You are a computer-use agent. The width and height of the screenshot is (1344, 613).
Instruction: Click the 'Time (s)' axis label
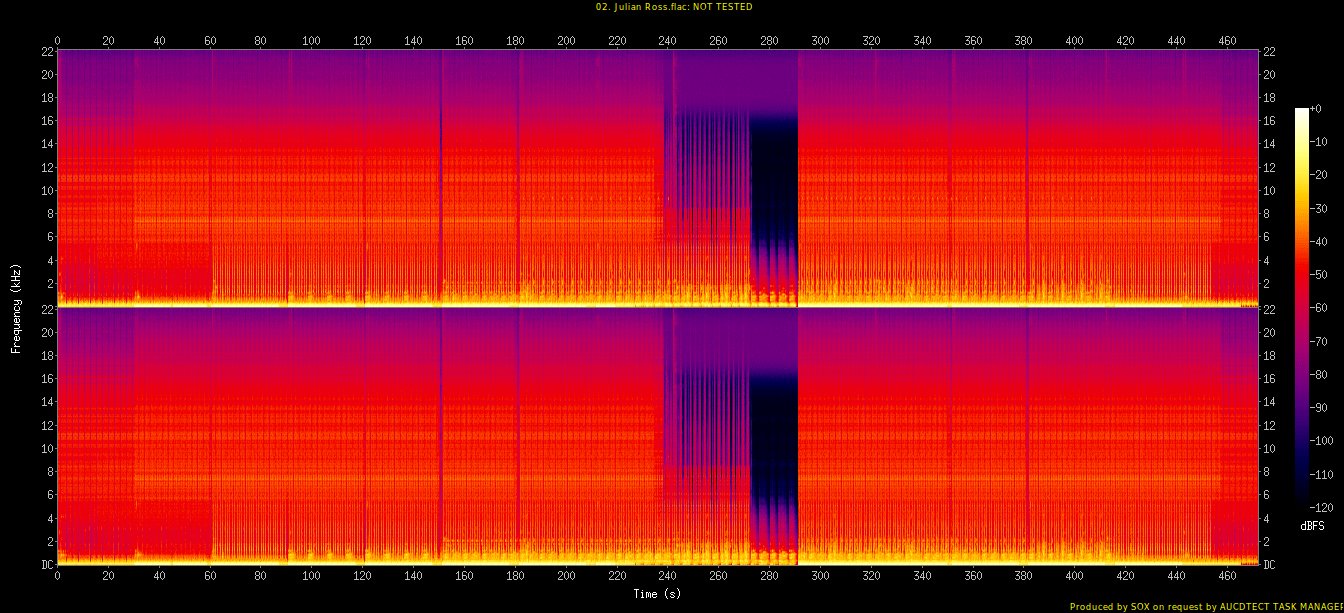click(657, 594)
